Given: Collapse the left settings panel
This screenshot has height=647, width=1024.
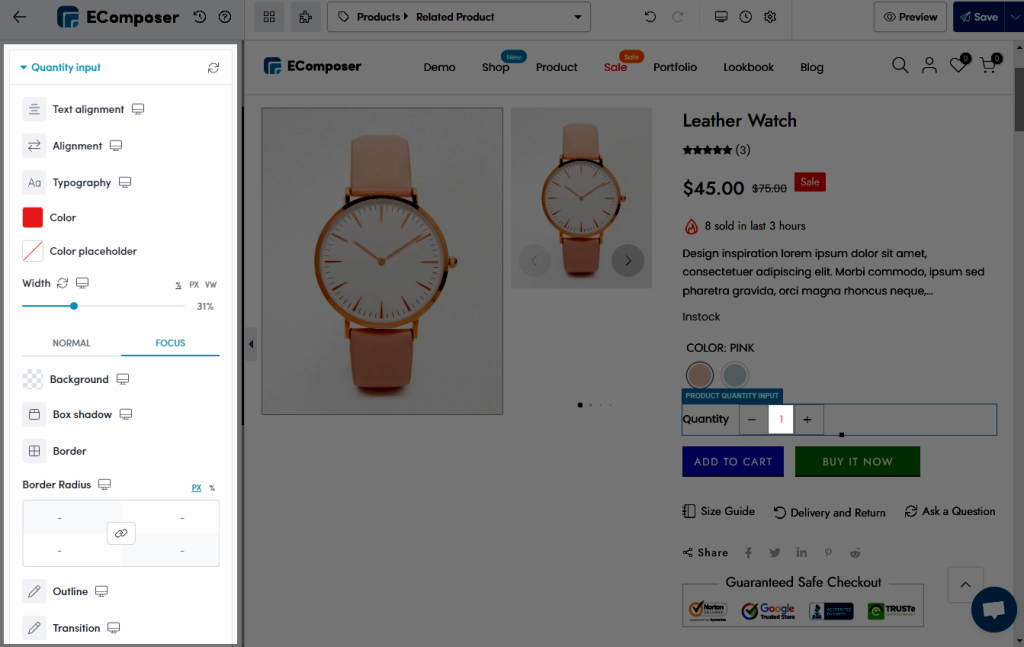Looking at the screenshot, I should pyautogui.click(x=251, y=344).
